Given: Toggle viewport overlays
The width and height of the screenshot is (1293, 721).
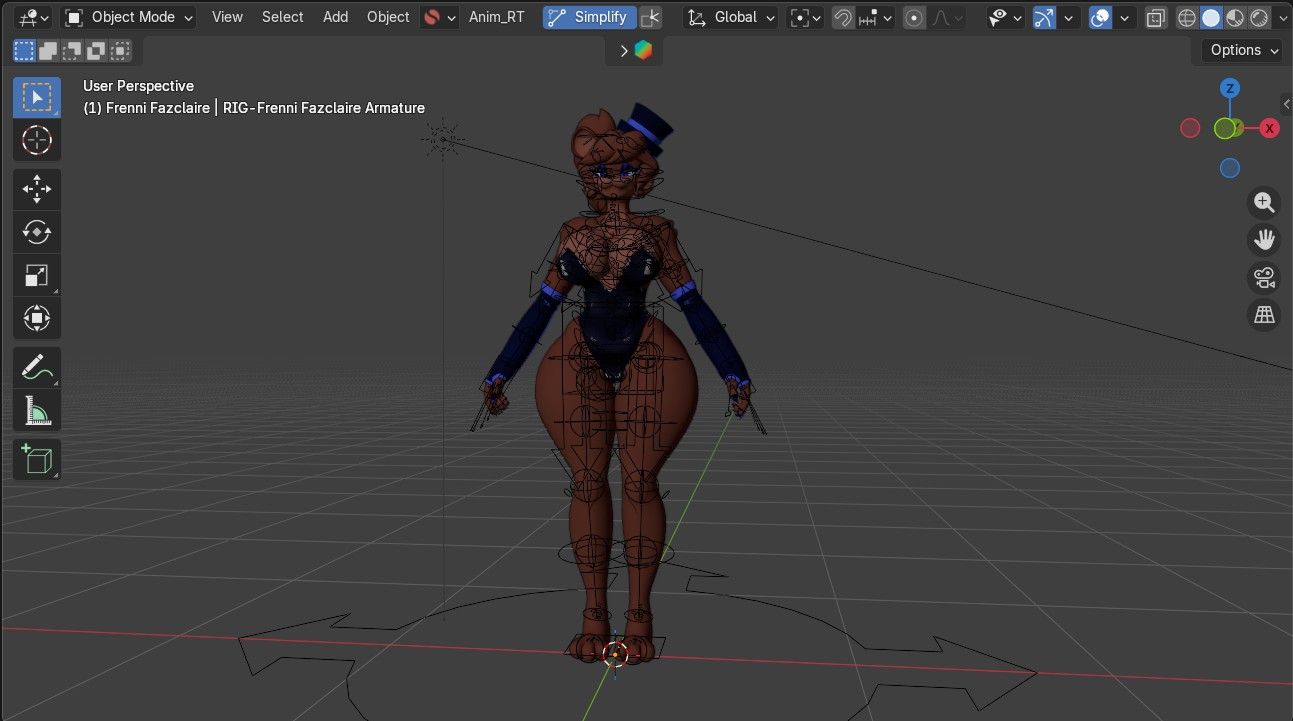Looking at the screenshot, I should 1101,17.
